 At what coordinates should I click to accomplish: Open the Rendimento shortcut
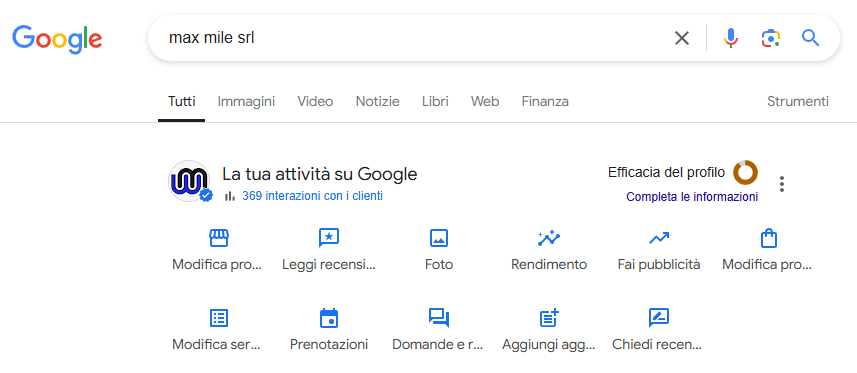[549, 250]
